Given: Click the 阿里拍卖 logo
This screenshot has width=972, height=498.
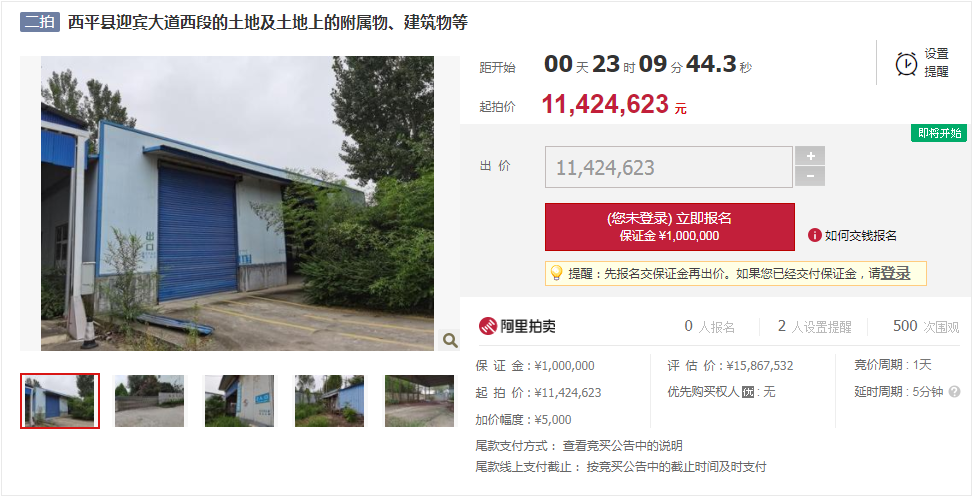Looking at the screenshot, I should coord(517,326).
